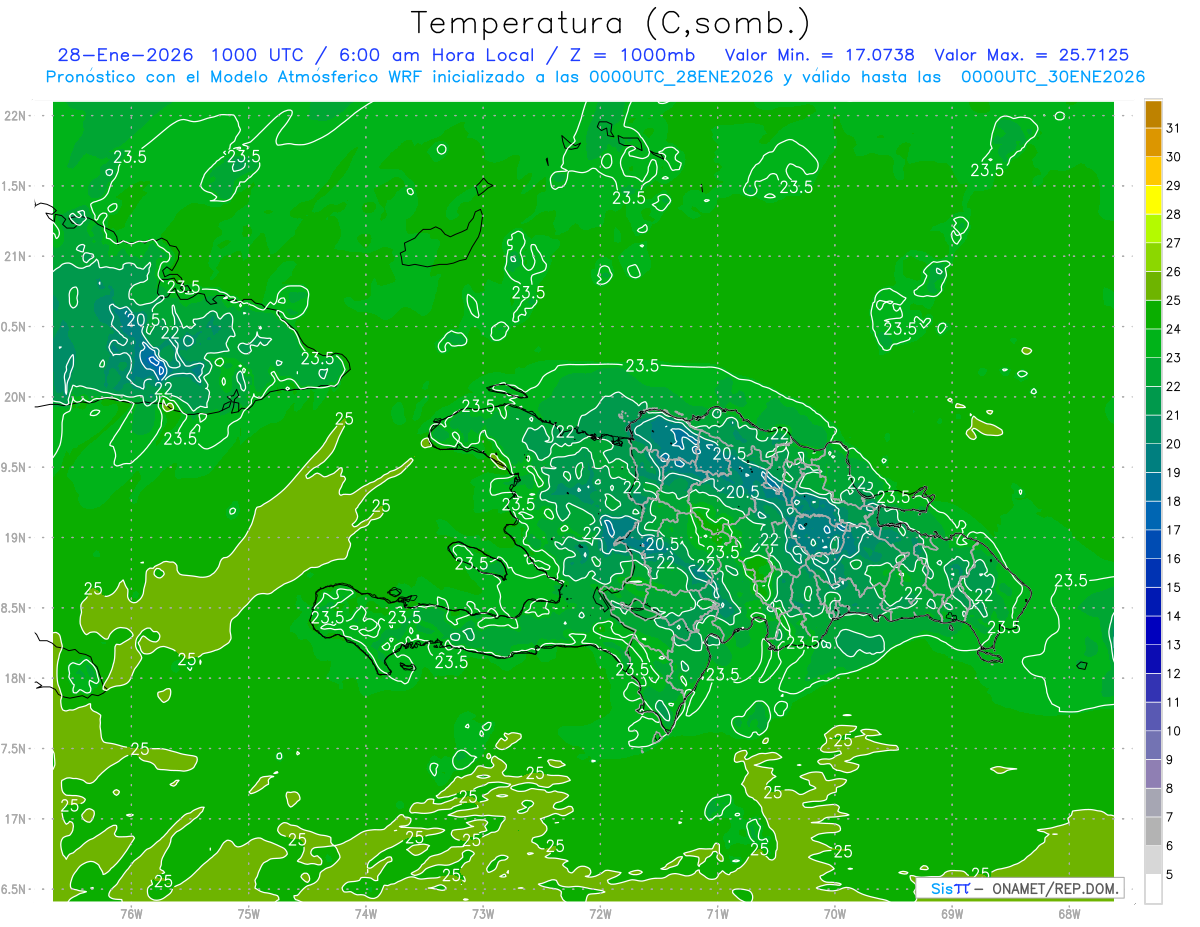Screen dimensions: 1200x927
Task: Click the "76W" longitude axis label
Action: (x=132, y=914)
